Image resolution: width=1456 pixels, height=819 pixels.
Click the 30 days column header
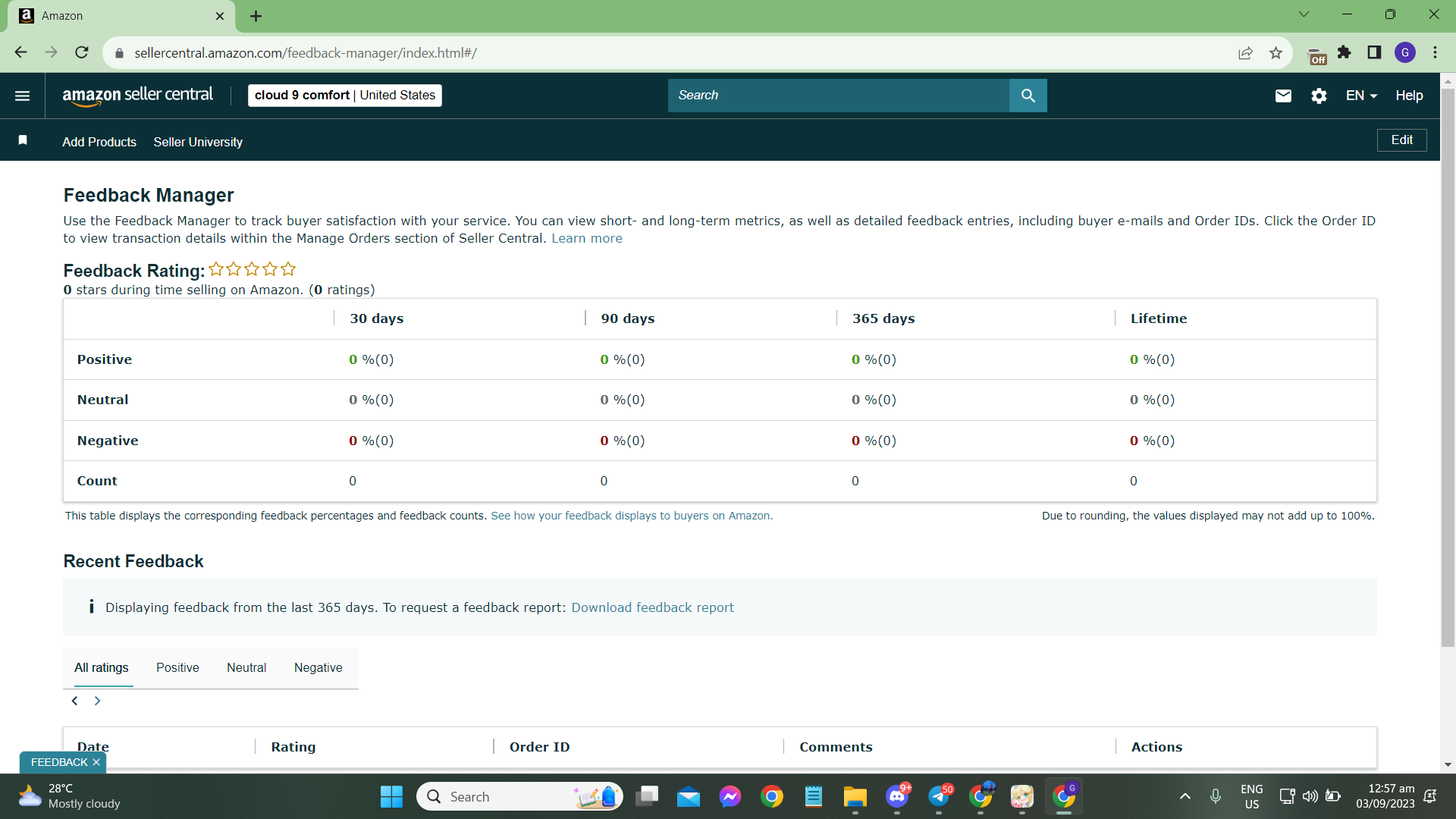click(x=377, y=318)
